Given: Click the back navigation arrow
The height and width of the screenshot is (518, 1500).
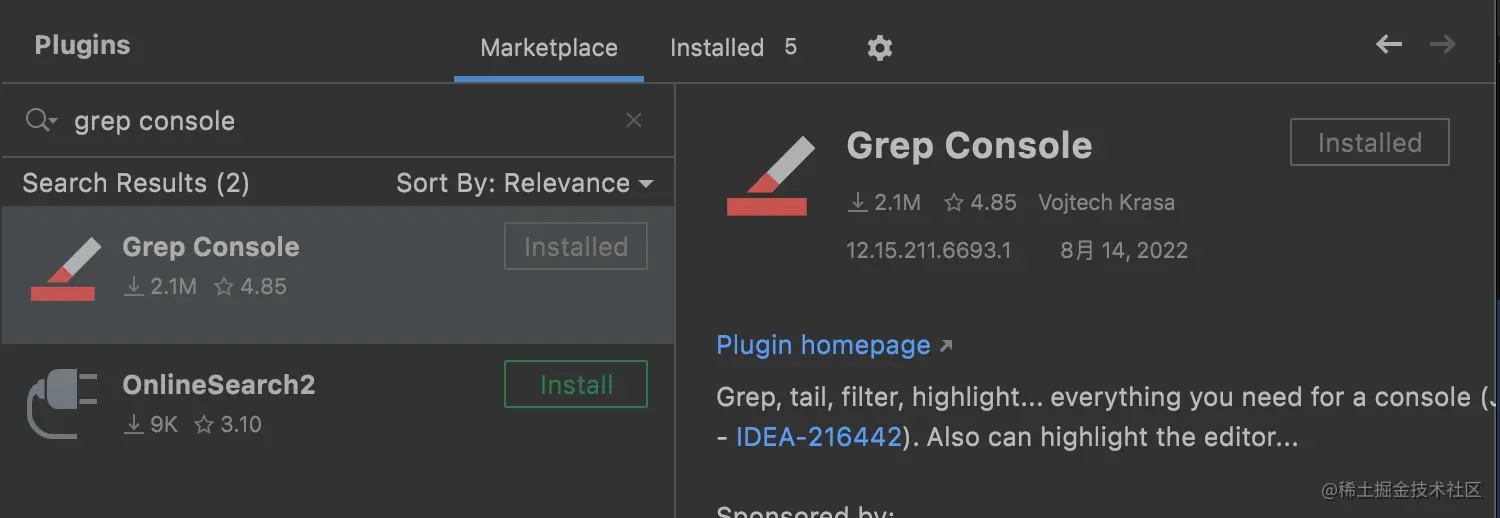Looking at the screenshot, I should [1389, 44].
